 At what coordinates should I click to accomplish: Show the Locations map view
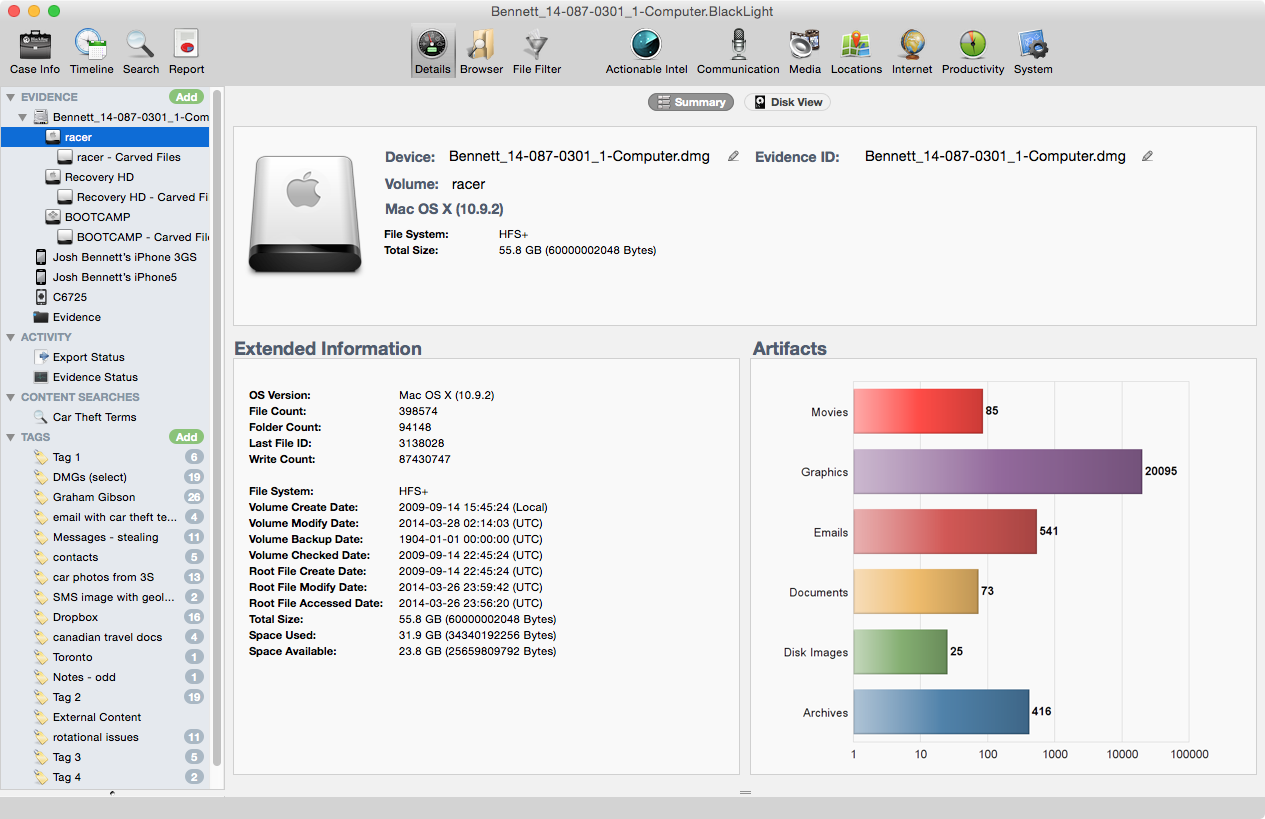point(856,45)
